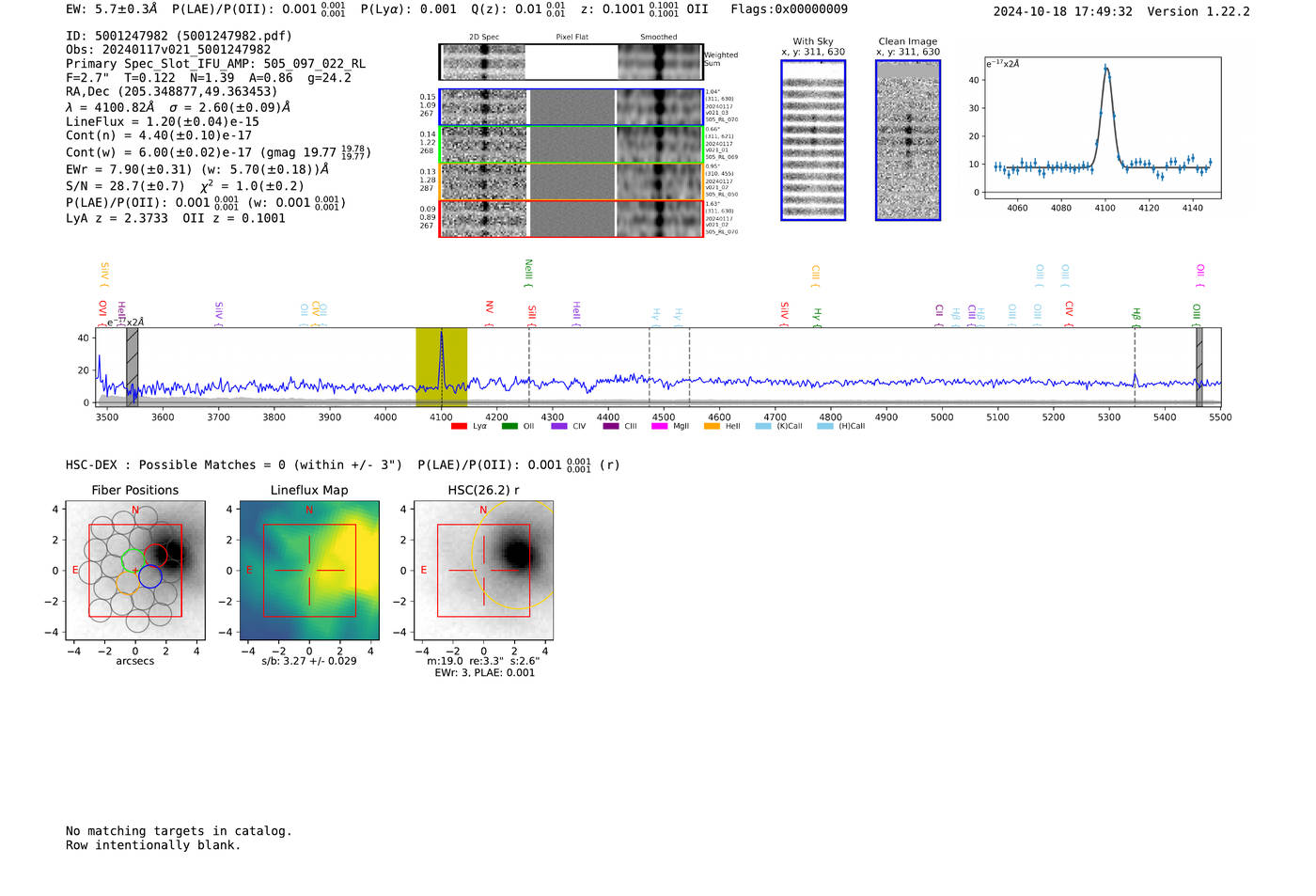Image resolution: width=1316 pixels, height=896 pixels.
Task: Click the green Hβ line label
Action: coord(1136,314)
